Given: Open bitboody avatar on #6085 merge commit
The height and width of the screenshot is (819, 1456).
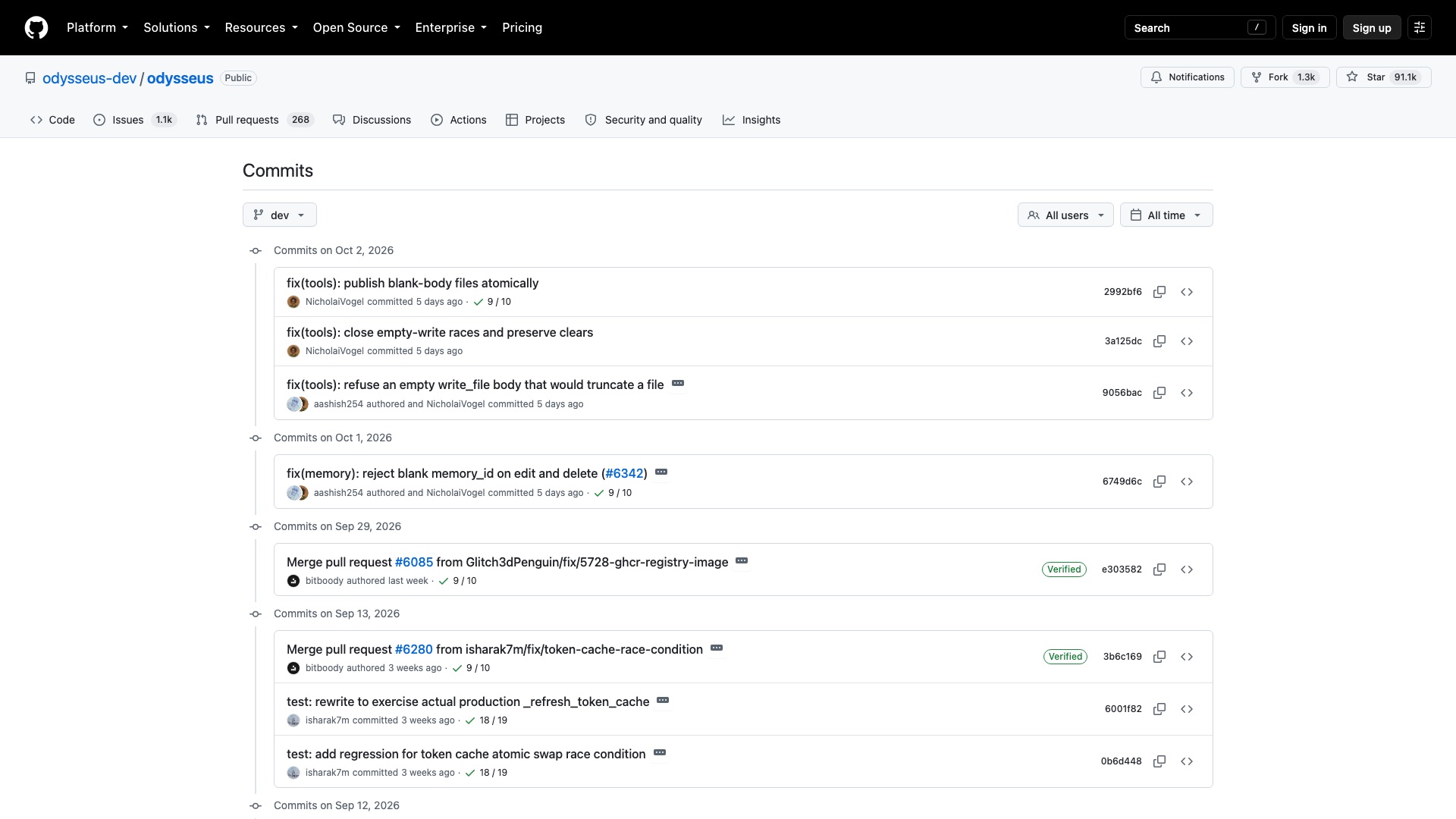Looking at the screenshot, I should (293, 581).
